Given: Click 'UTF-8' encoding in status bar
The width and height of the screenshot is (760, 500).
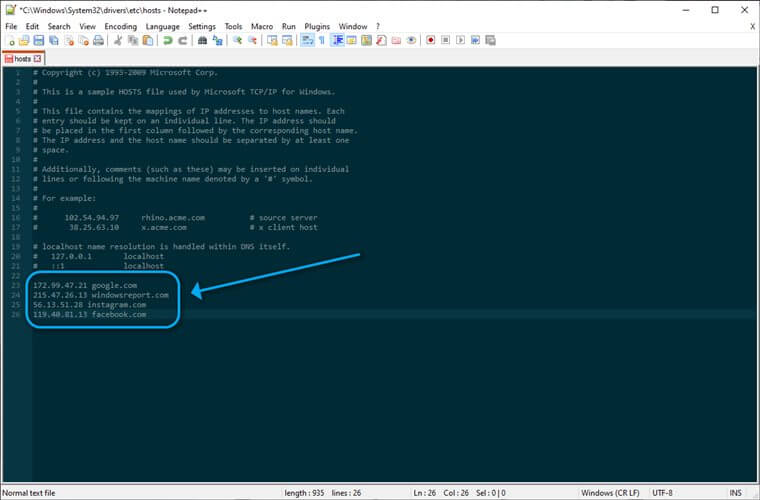Looking at the screenshot, I should pos(662,493).
